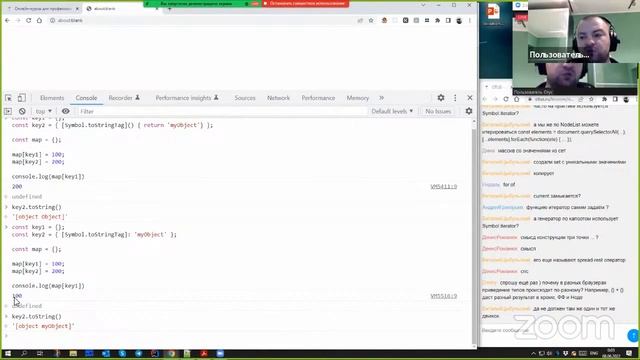Show hidden system tray icons
This screenshot has height=360, width=640.
point(533,353)
